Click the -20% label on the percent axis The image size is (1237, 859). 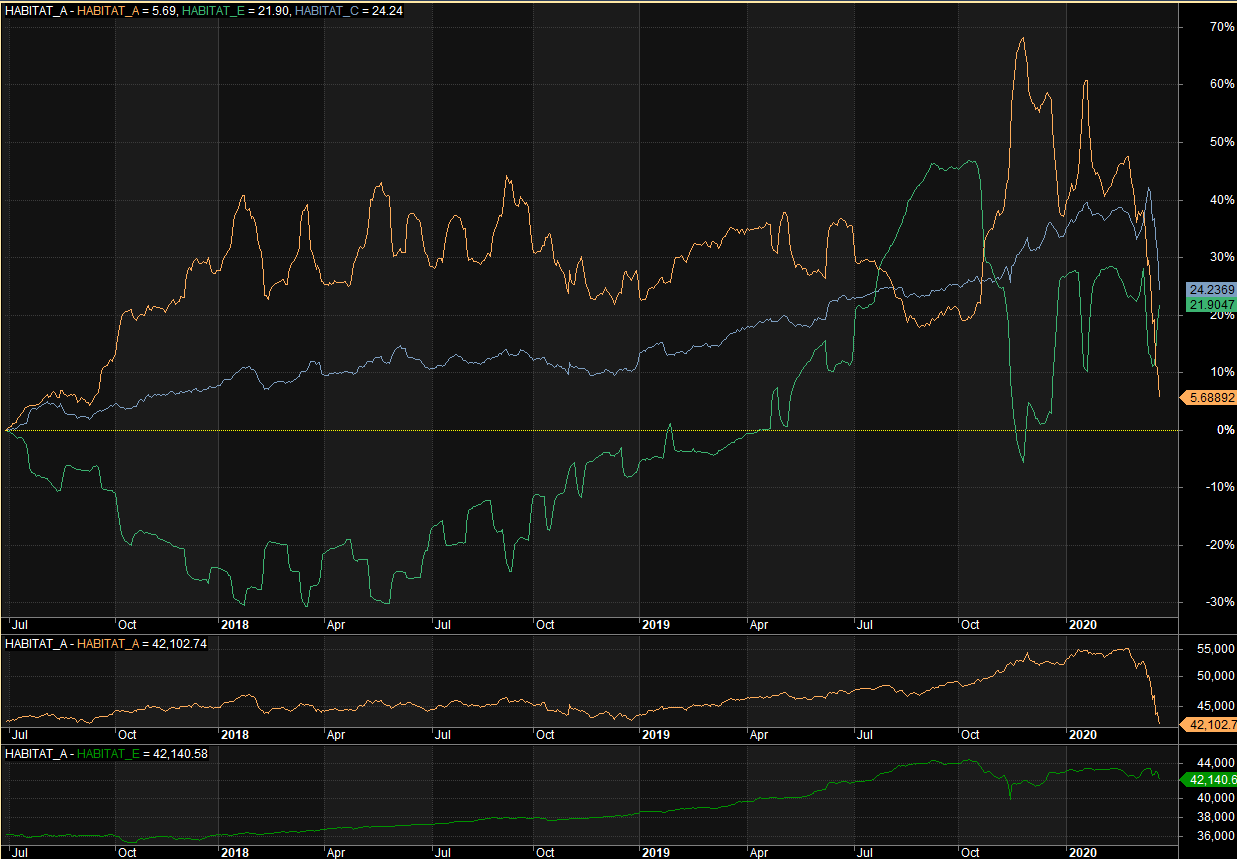(x=1219, y=545)
